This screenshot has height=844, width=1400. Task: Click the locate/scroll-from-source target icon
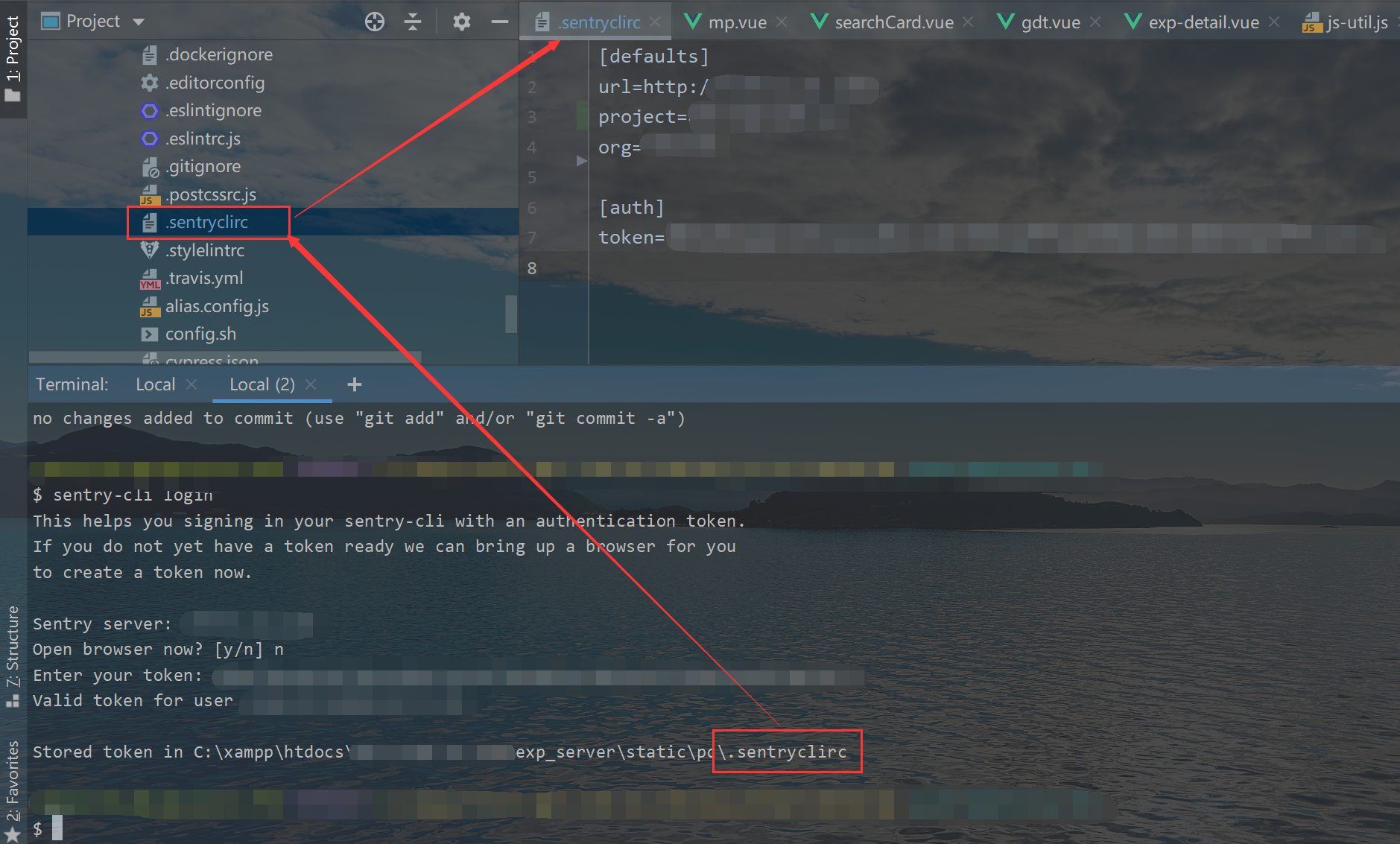pyautogui.click(x=375, y=22)
